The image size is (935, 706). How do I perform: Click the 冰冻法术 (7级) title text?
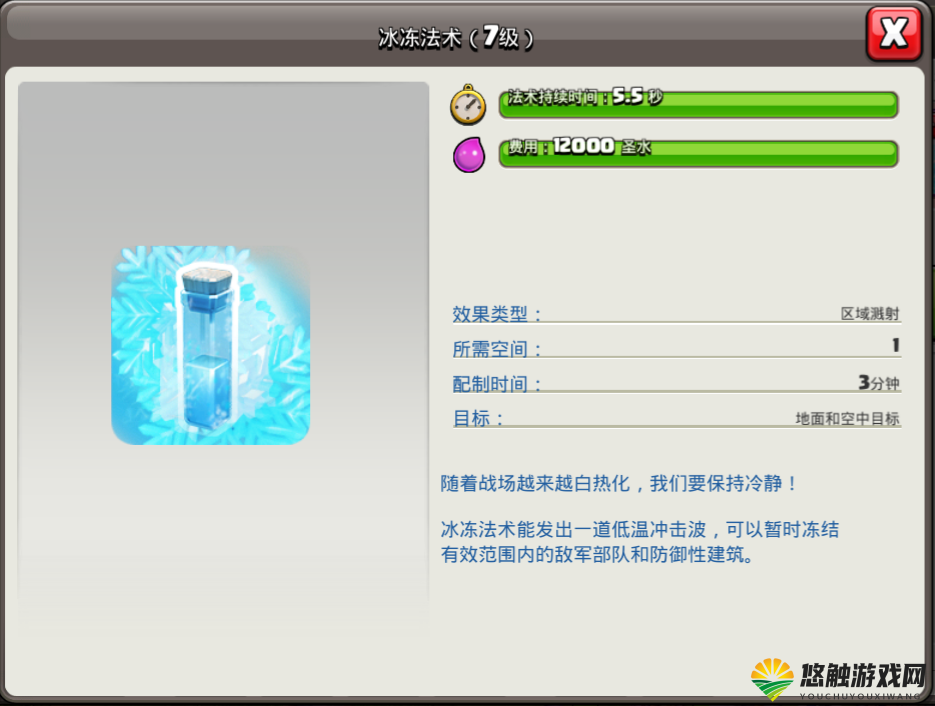(456, 38)
